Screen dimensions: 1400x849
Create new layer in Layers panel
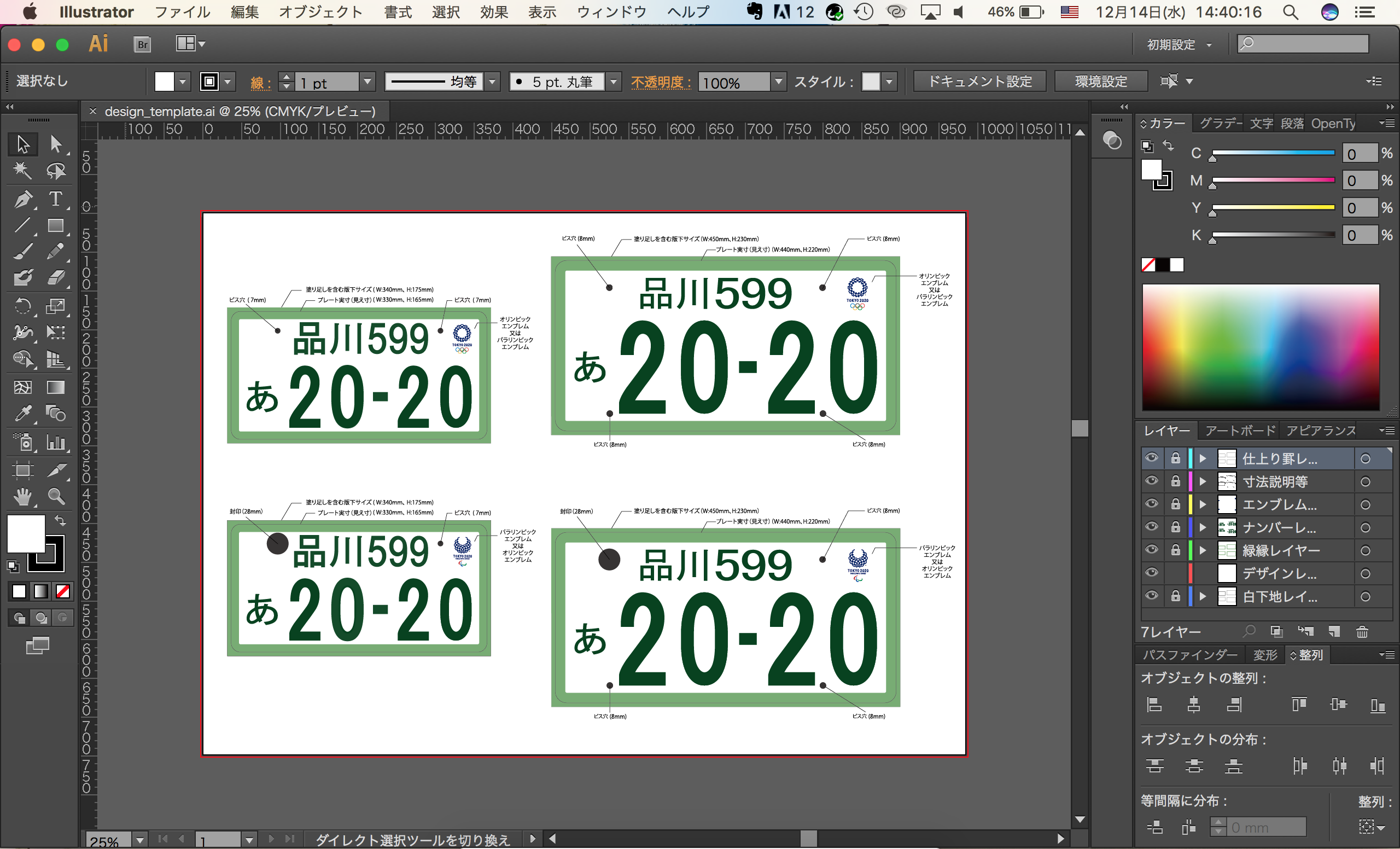tap(1333, 631)
